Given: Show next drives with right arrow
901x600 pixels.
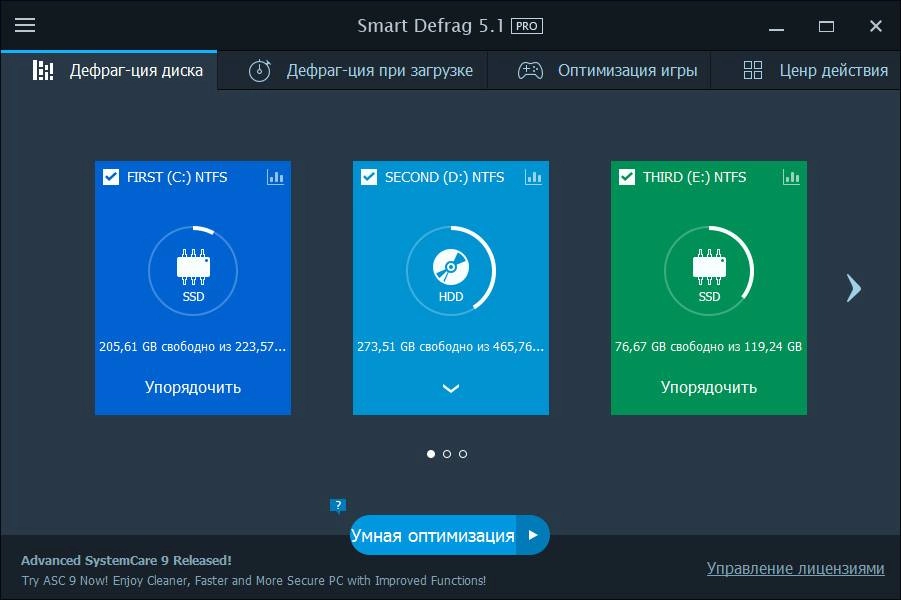Looking at the screenshot, I should [x=854, y=288].
